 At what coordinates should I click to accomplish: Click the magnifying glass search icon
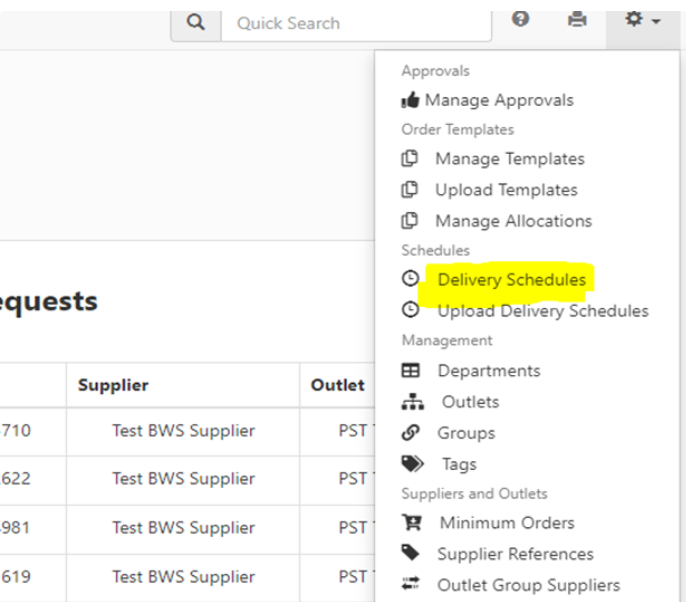click(x=196, y=22)
